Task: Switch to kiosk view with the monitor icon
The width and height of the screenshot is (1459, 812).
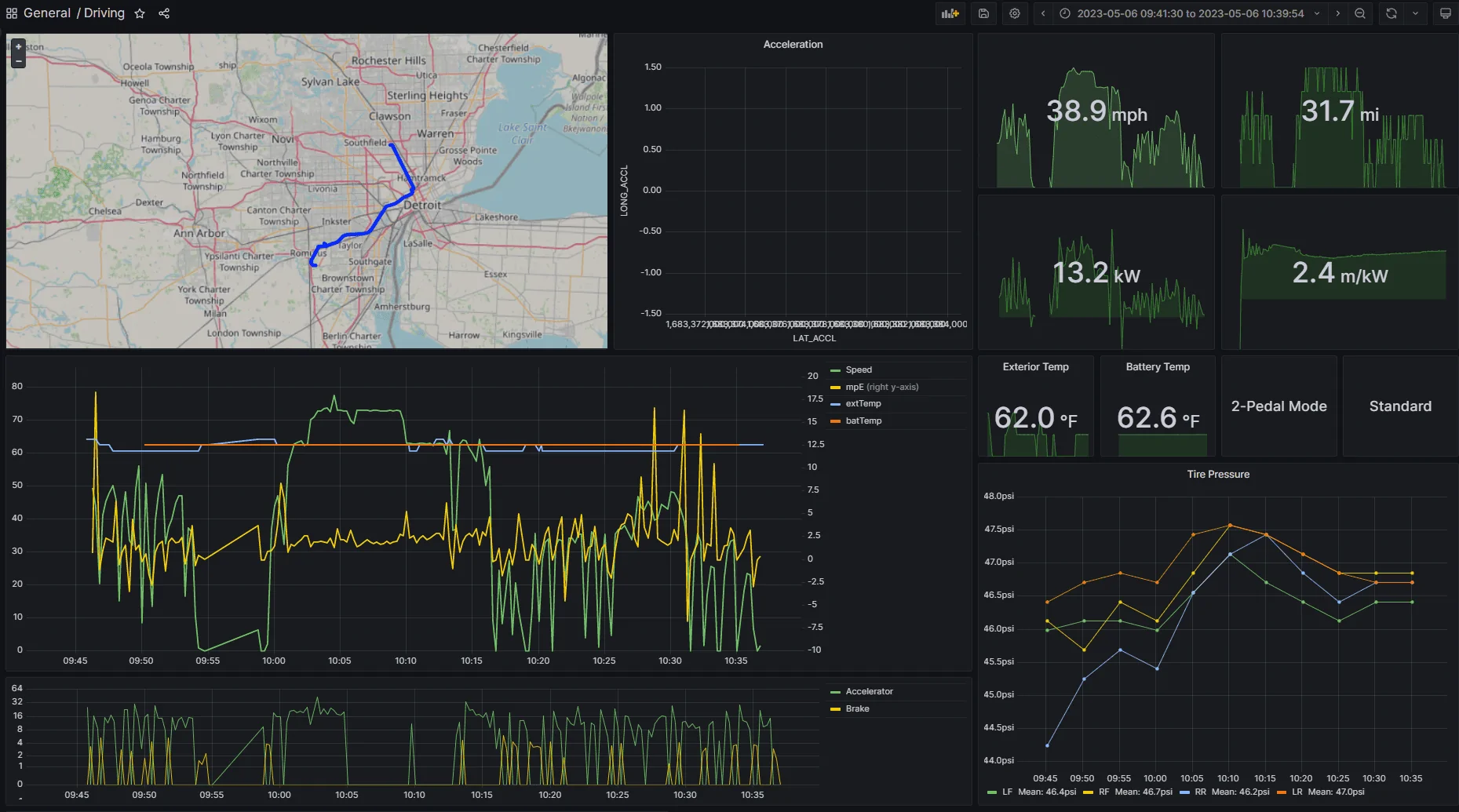Action: 1445,13
